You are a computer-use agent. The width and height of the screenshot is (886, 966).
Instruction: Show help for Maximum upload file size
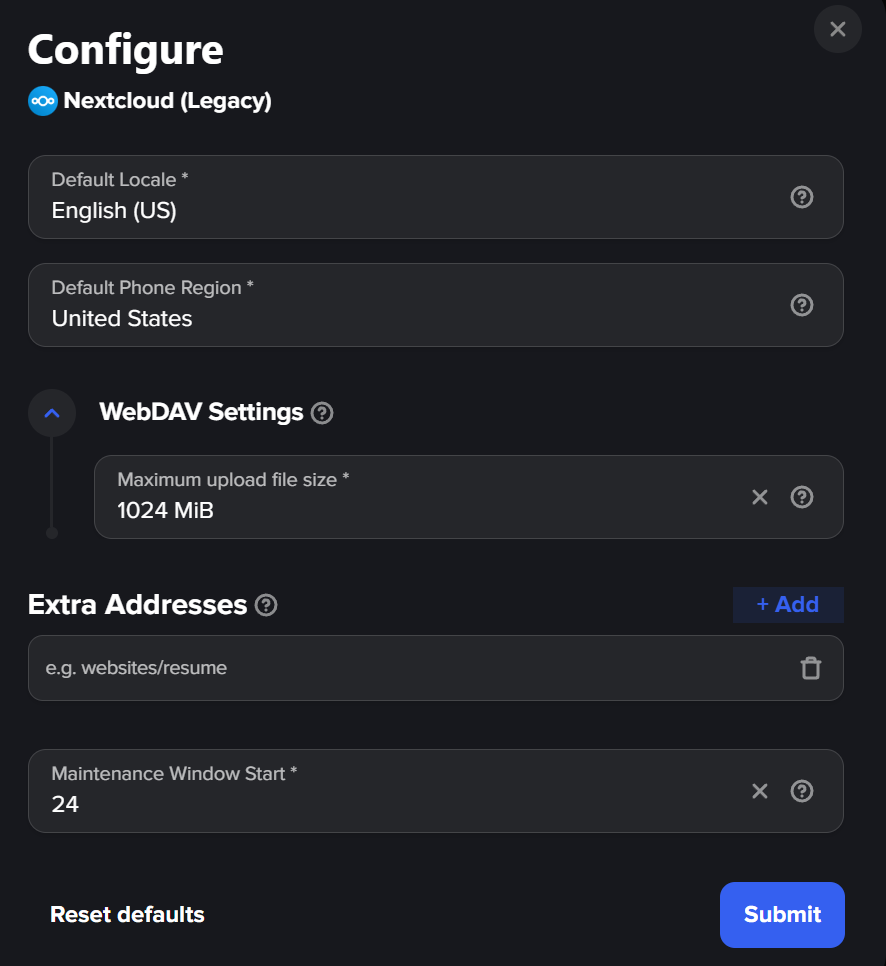(x=801, y=497)
